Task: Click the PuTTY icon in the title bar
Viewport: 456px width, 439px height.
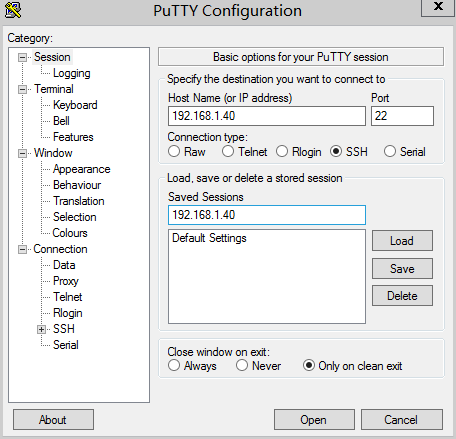Action: (x=13, y=10)
